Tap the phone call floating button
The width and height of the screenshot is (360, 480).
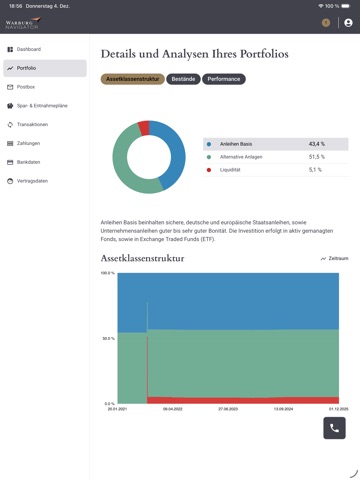pos(334,428)
